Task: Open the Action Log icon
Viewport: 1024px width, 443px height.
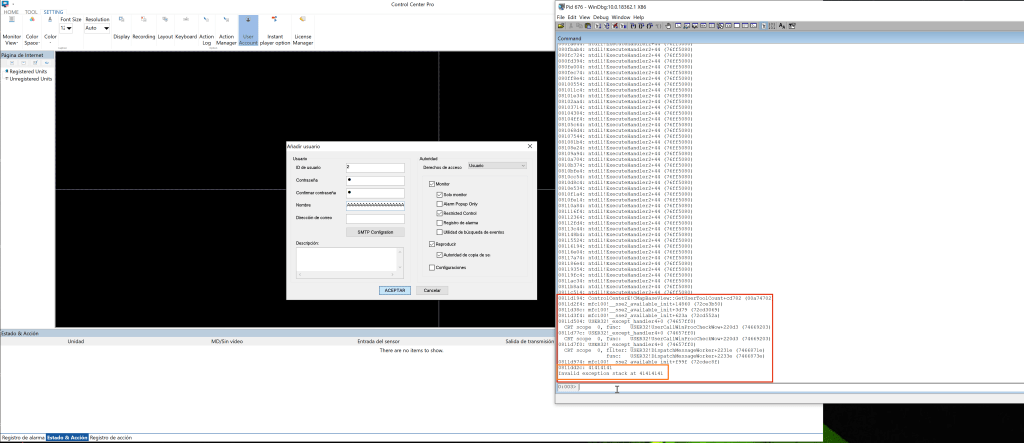Action: (x=206, y=32)
